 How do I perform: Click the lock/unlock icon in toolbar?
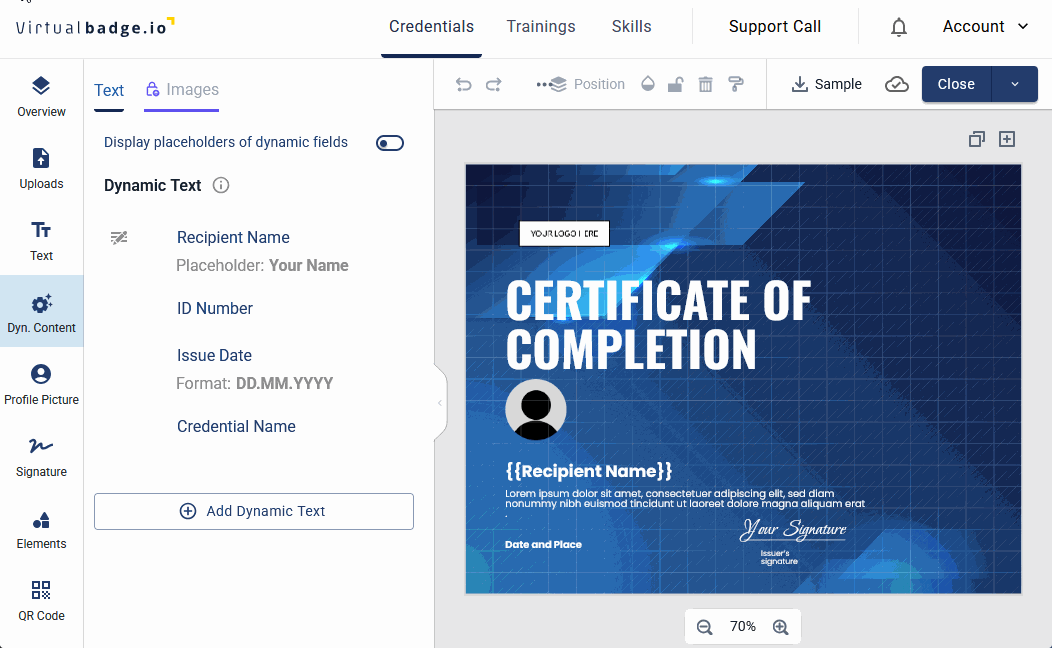(x=676, y=85)
